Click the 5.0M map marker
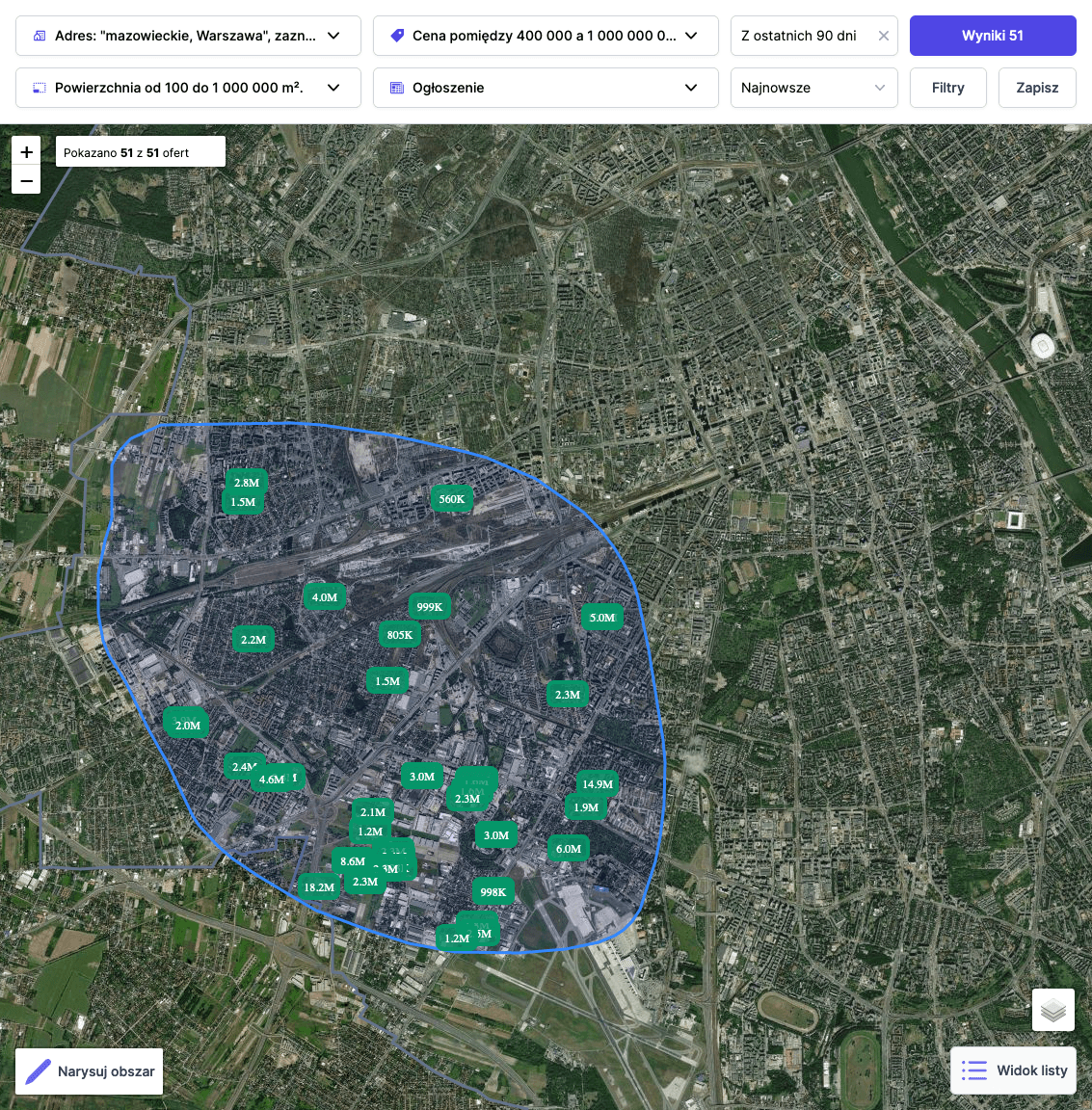The width and height of the screenshot is (1092, 1110). [602, 618]
